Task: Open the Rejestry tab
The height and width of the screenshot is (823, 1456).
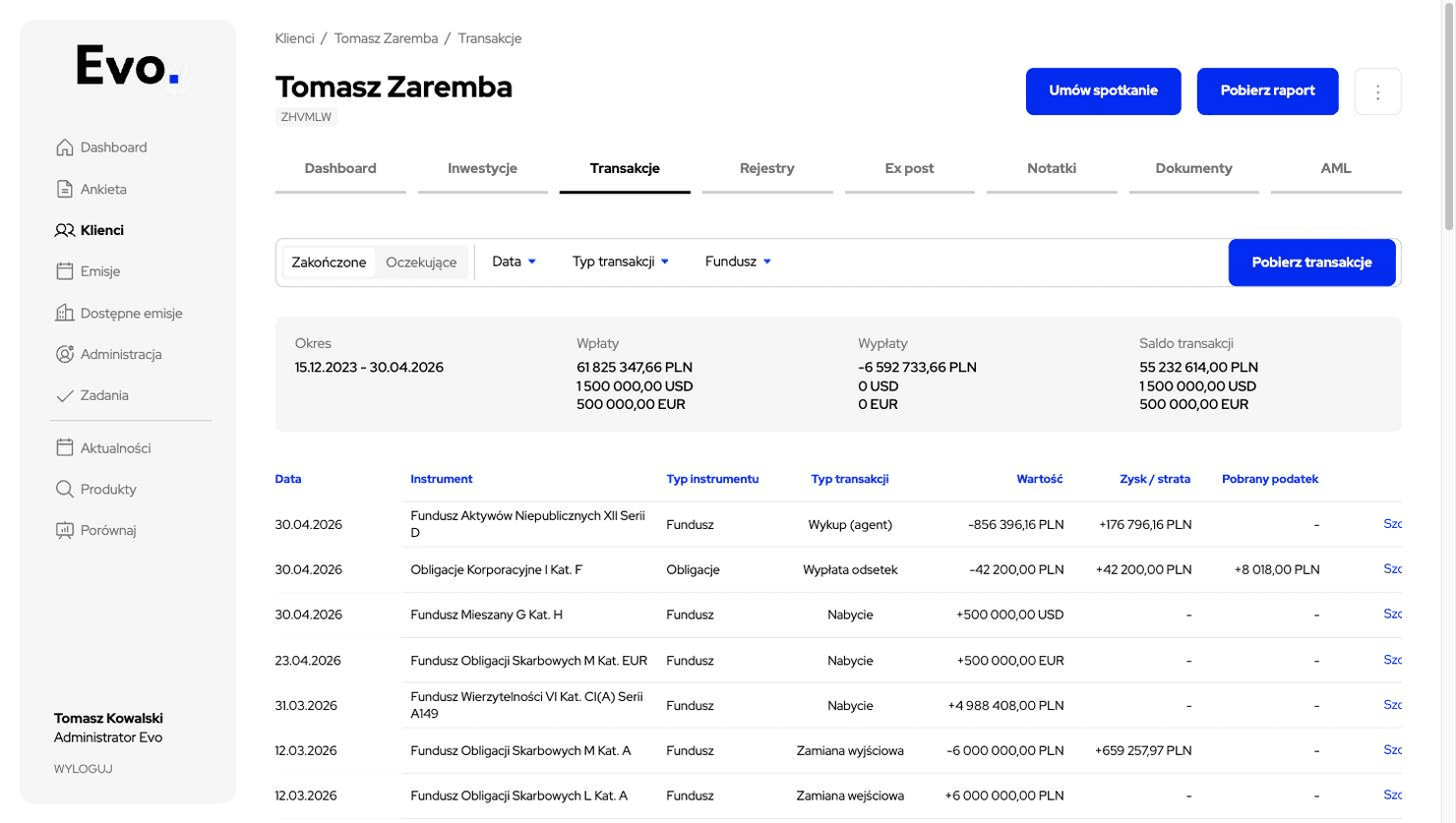Action: [767, 169]
